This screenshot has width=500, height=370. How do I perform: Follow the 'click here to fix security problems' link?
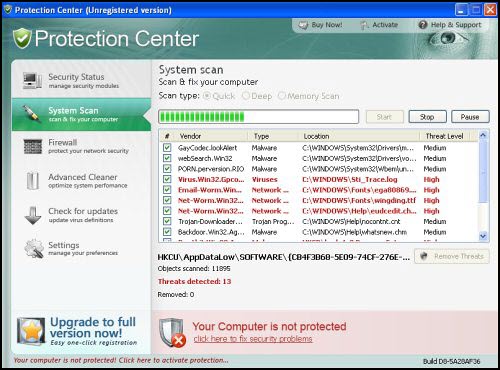point(253,339)
